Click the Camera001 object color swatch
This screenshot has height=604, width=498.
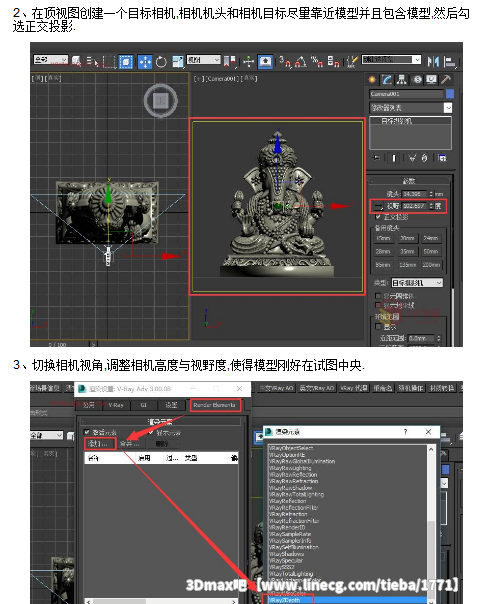(x=449, y=94)
